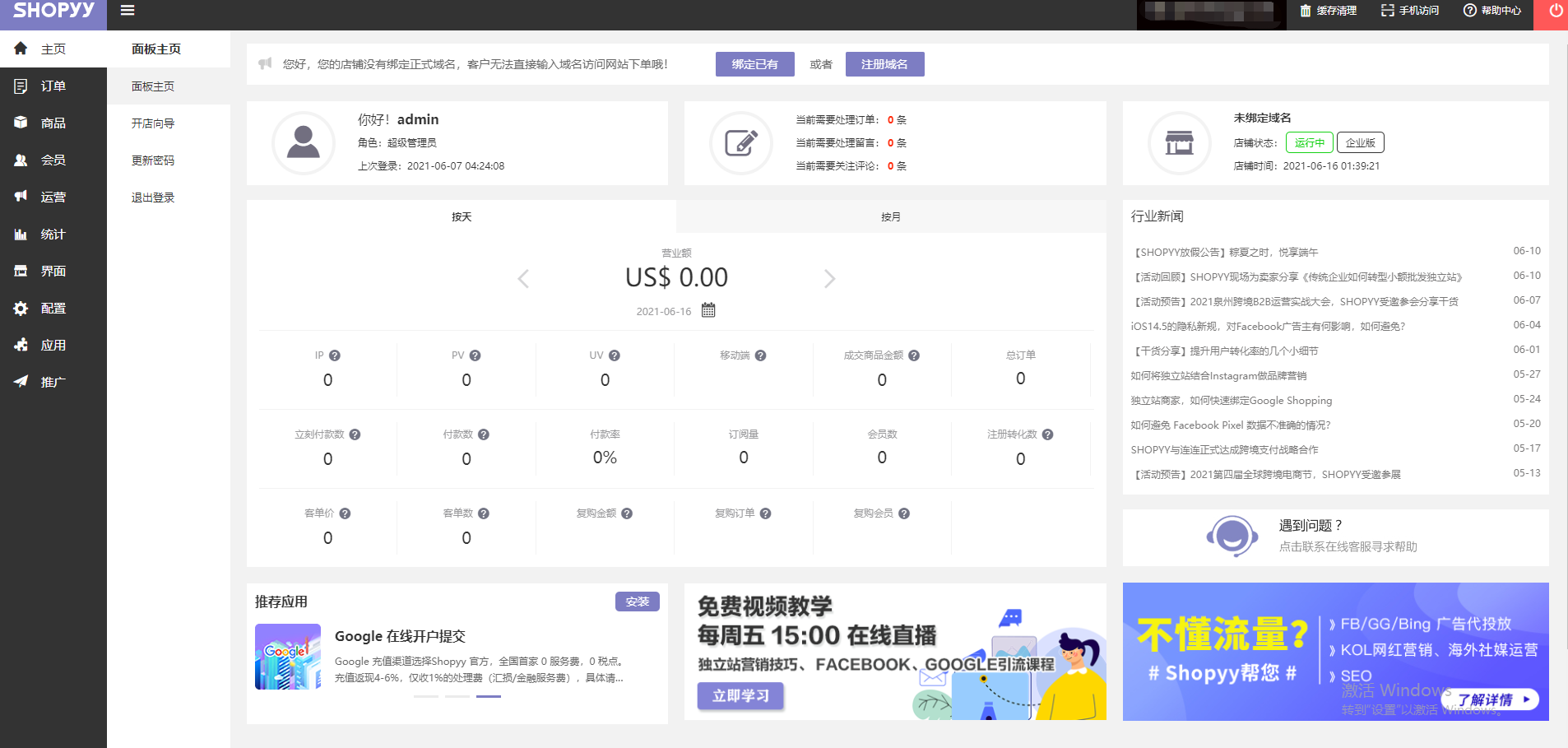
Task: Go to previous day with left chevron
Action: [523, 279]
